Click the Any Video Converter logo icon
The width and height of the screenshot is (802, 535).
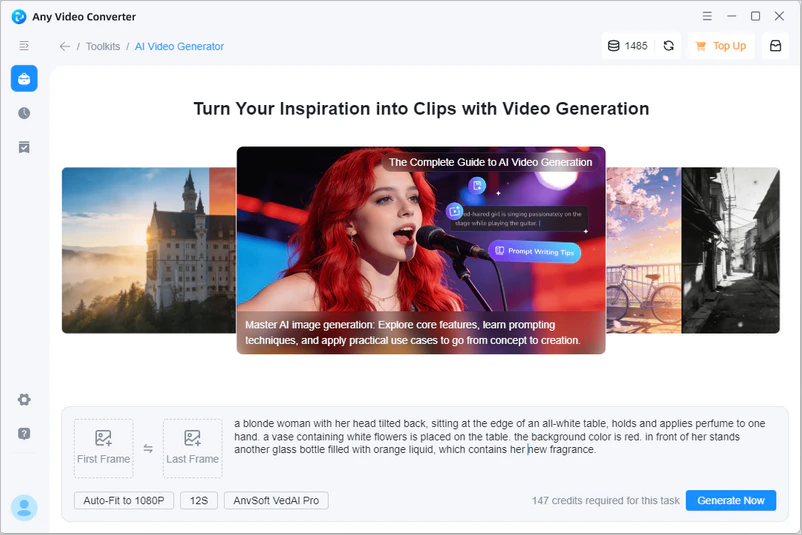point(19,16)
